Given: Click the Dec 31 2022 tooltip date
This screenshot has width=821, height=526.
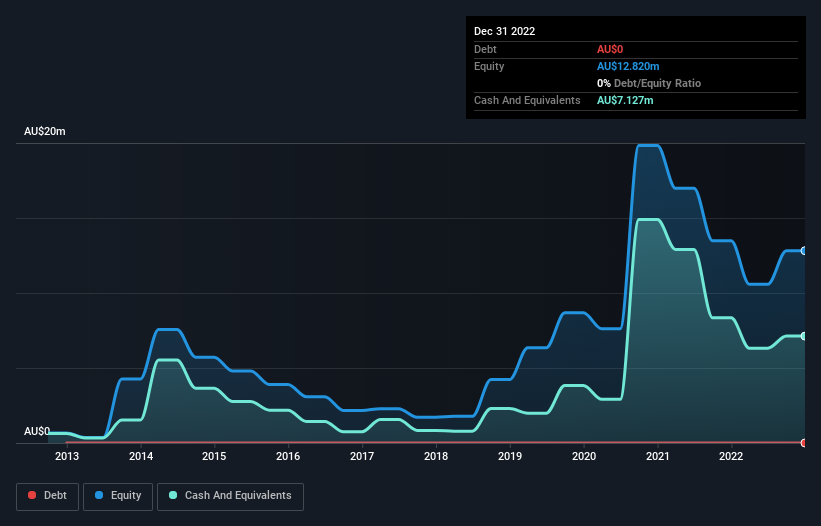Looking at the screenshot, I should (504, 31).
